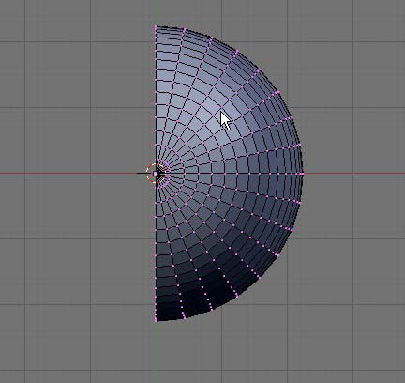The width and height of the screenshot is (405, 383).
Task: Select the topmost vertex of the straight edge
Action: 156,26
